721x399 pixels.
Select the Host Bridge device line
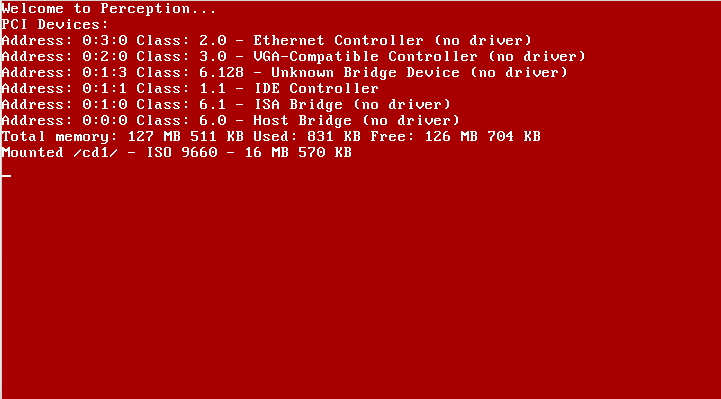[x=231, y=121]
